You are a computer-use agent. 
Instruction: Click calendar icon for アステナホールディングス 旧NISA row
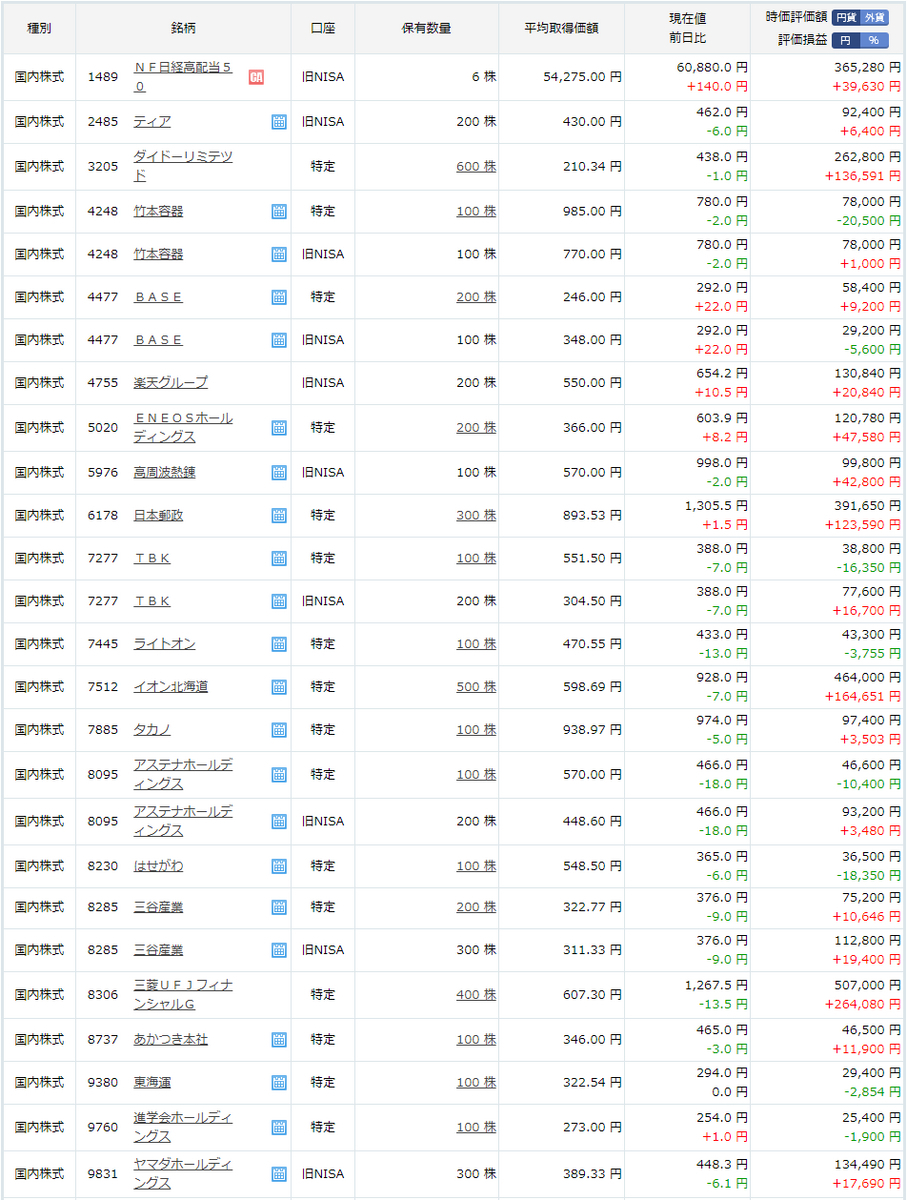click(279, 821)
